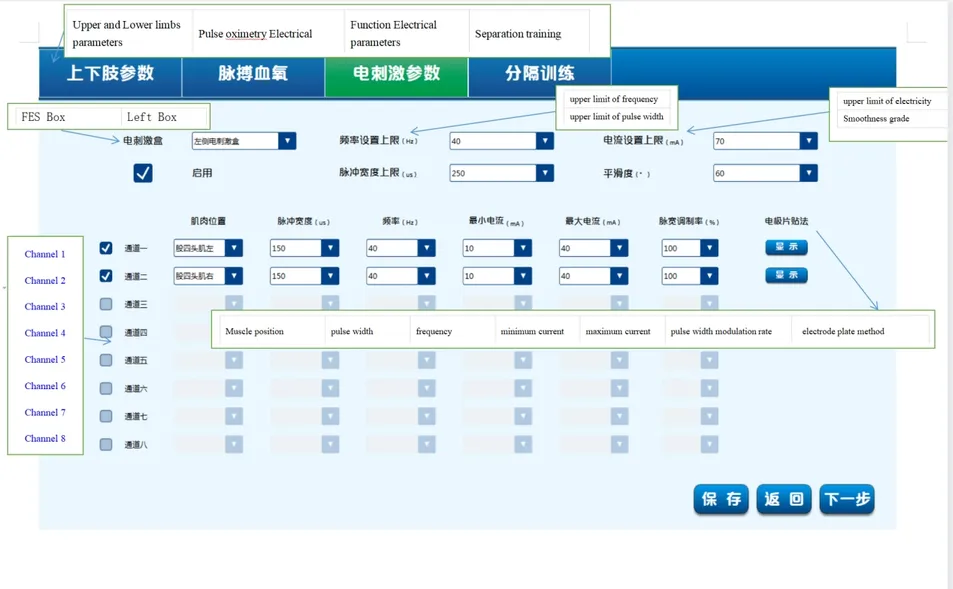
Task: Switch to the 脉搏血氧 tab
Action: (253, 76)
